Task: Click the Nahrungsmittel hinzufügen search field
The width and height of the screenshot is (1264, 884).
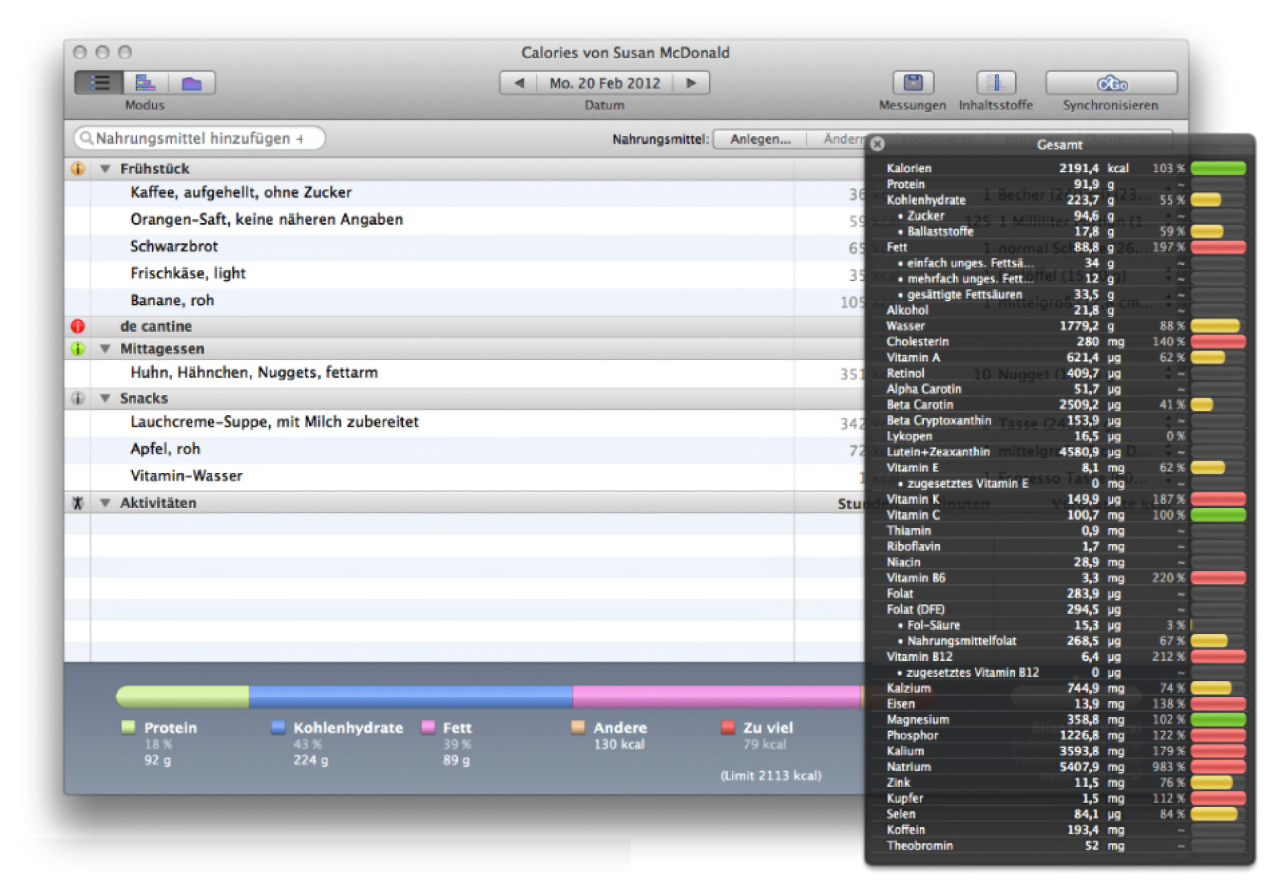Action: 200,139
